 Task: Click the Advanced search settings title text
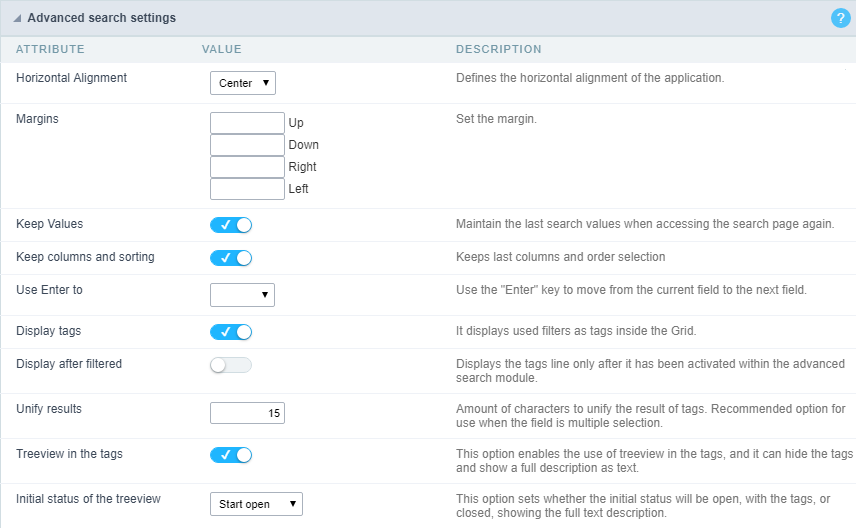[101, 18]
